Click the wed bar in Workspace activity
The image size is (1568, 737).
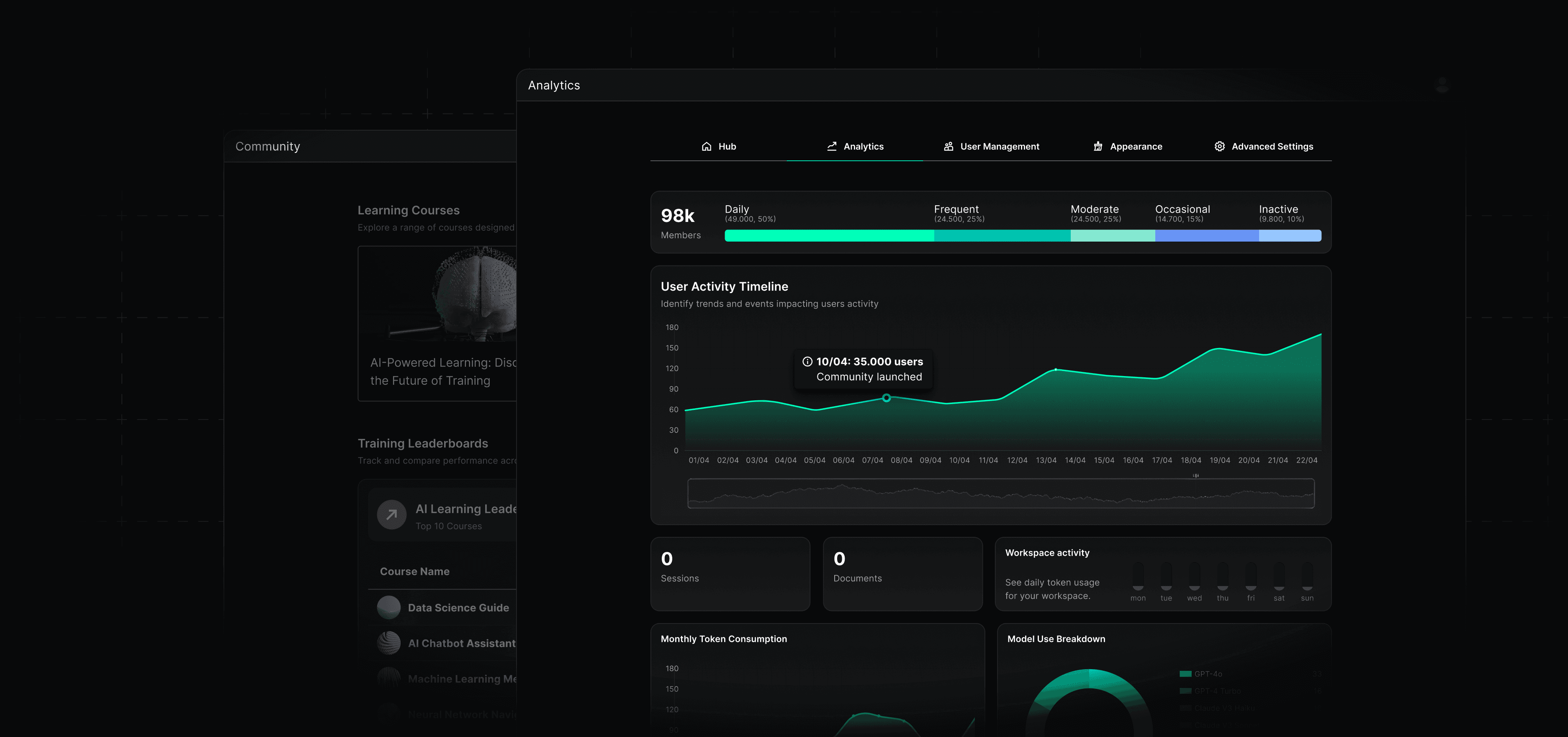click(x=1194, y=576)
